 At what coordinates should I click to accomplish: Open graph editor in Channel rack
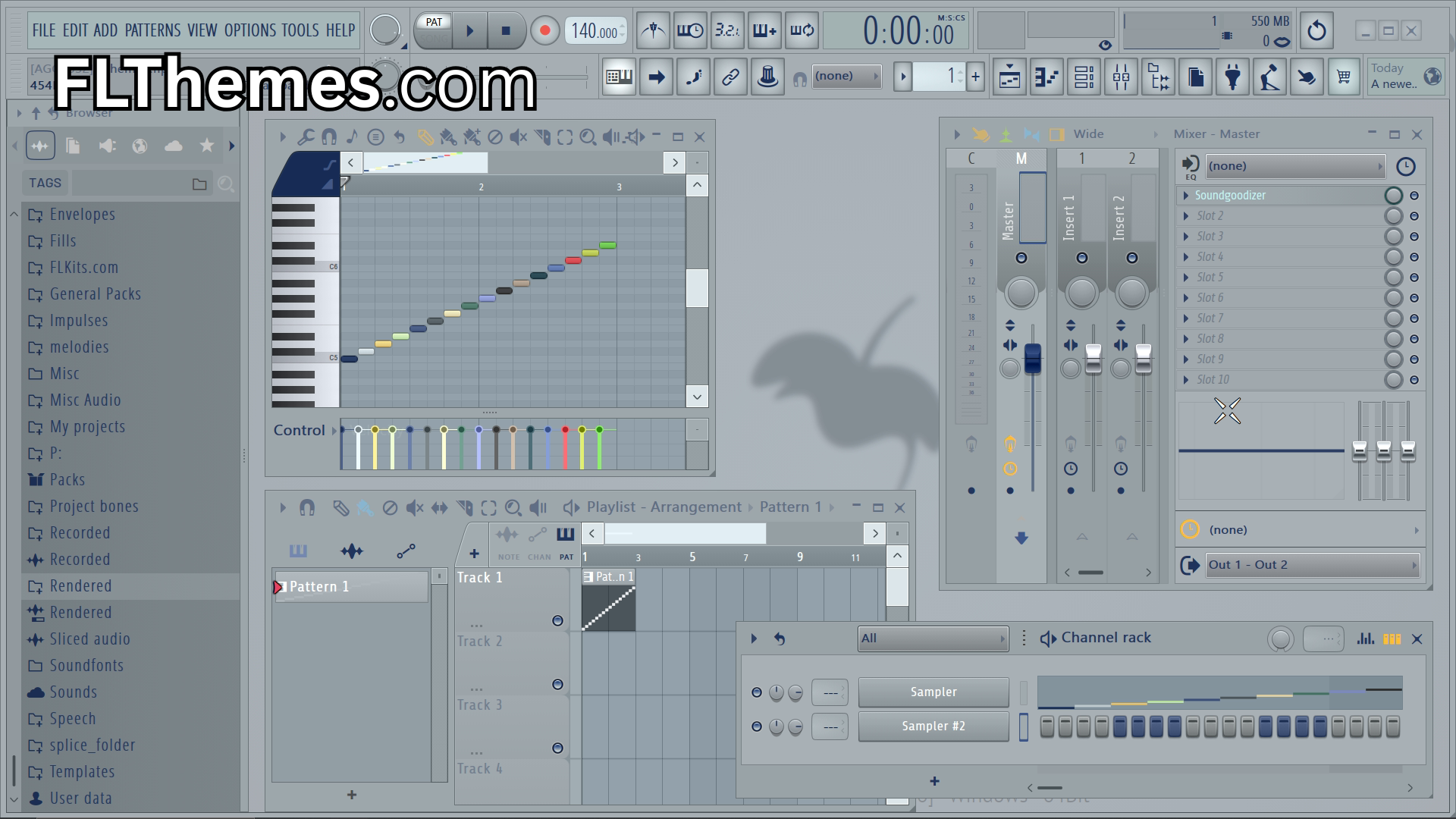(1366, 639)
